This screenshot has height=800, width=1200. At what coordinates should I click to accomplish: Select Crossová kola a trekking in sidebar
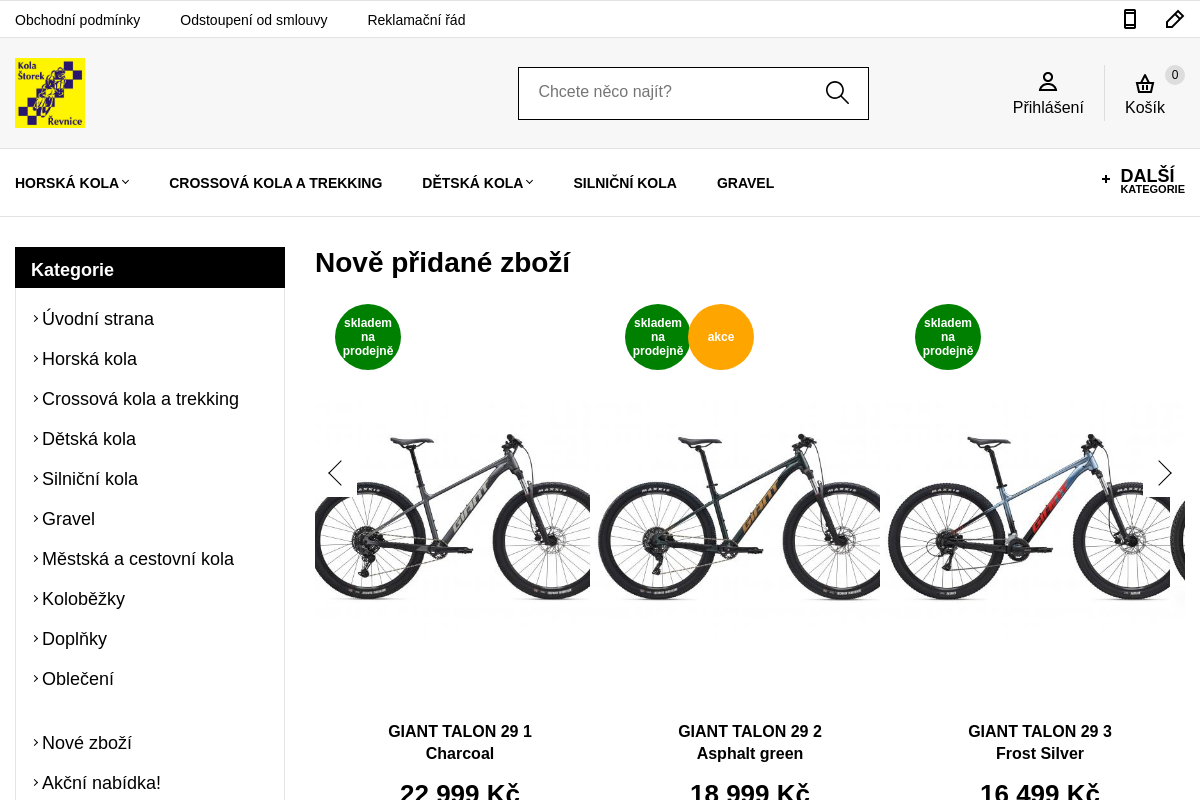coord(140,399)
